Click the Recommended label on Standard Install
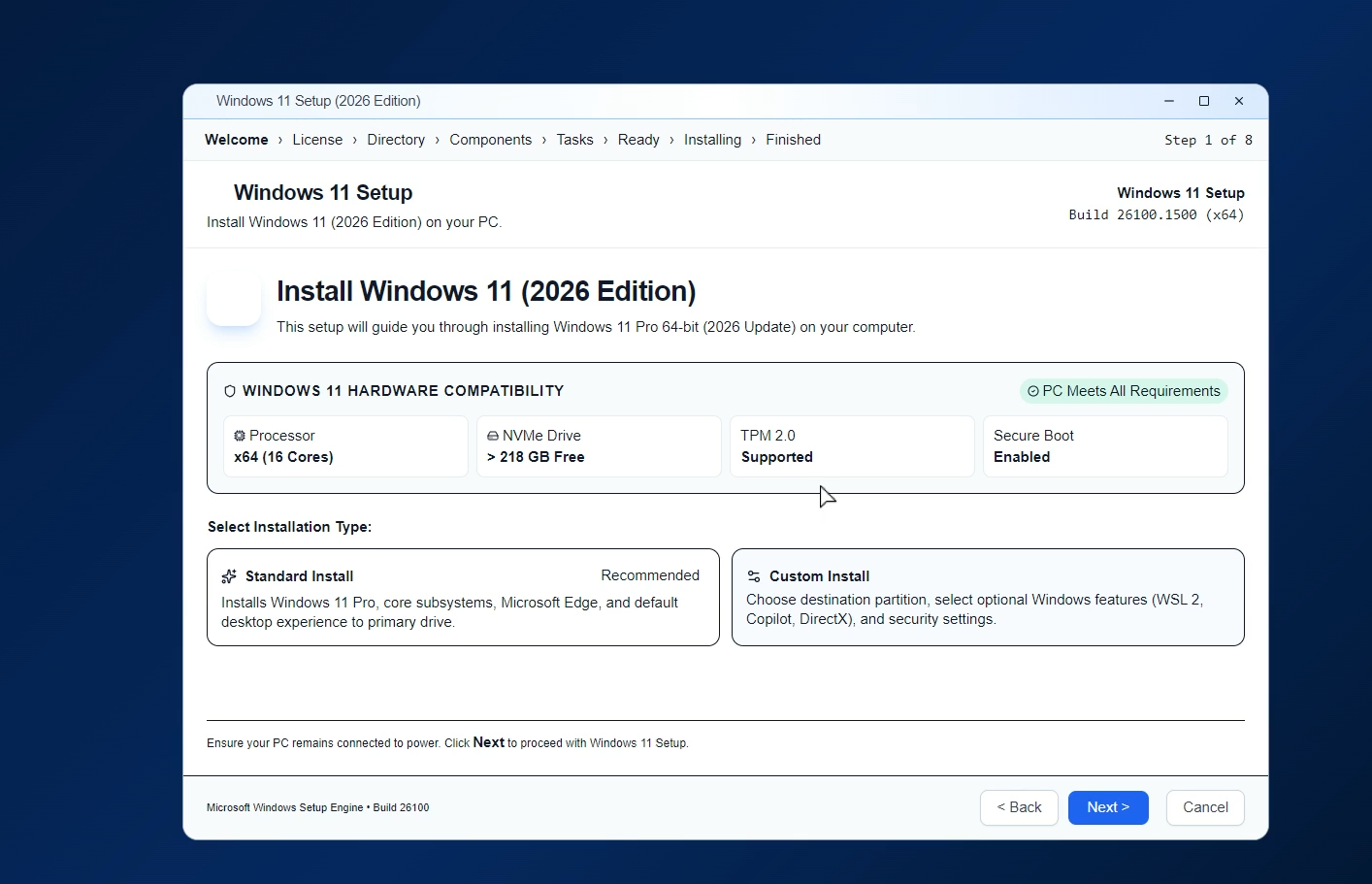Screen dimensions: 1372x884 pos(650,575)
